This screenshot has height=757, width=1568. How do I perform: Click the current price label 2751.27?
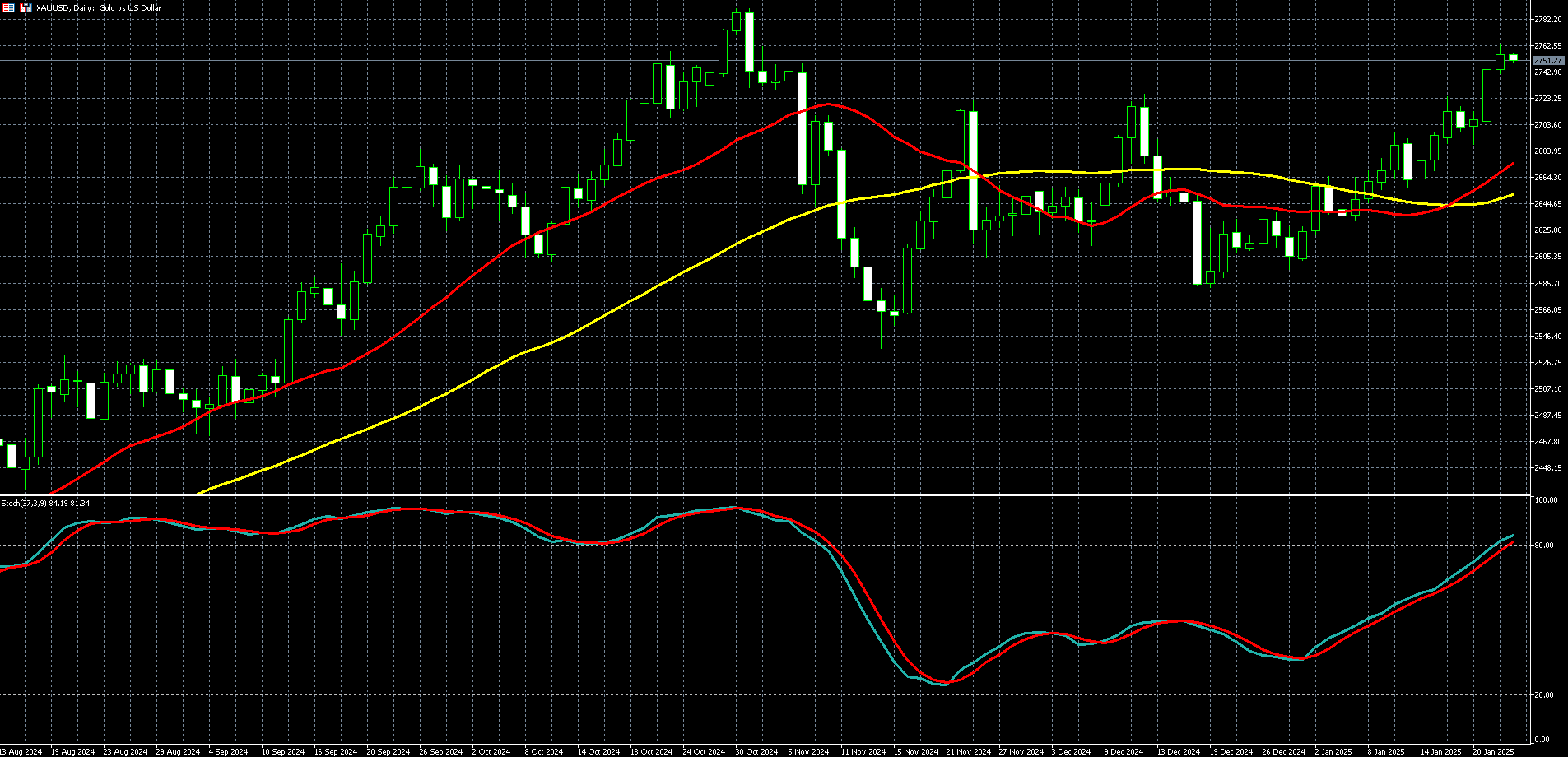coord(1548,61)
